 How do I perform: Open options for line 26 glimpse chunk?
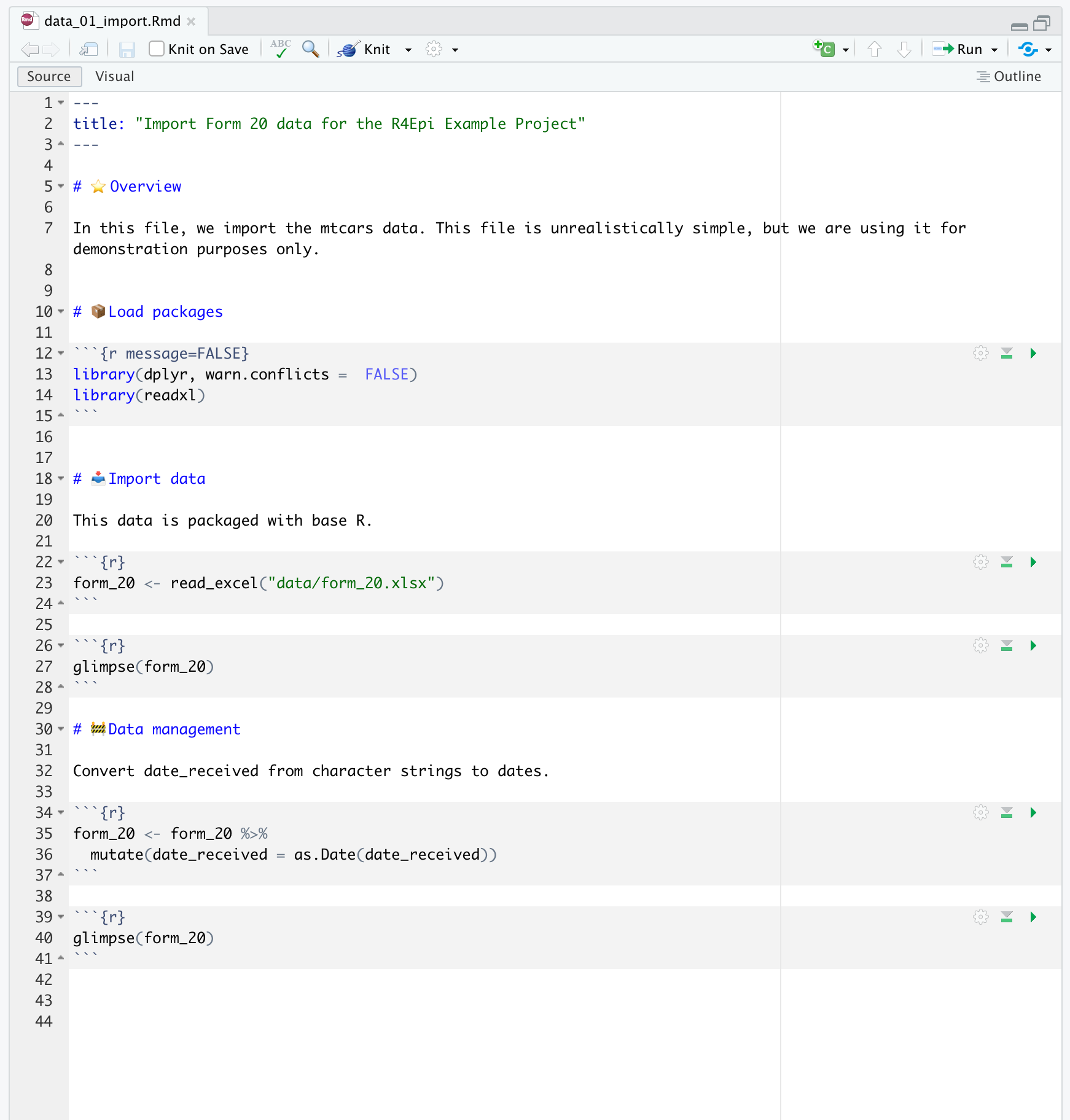tap(981, 646)
